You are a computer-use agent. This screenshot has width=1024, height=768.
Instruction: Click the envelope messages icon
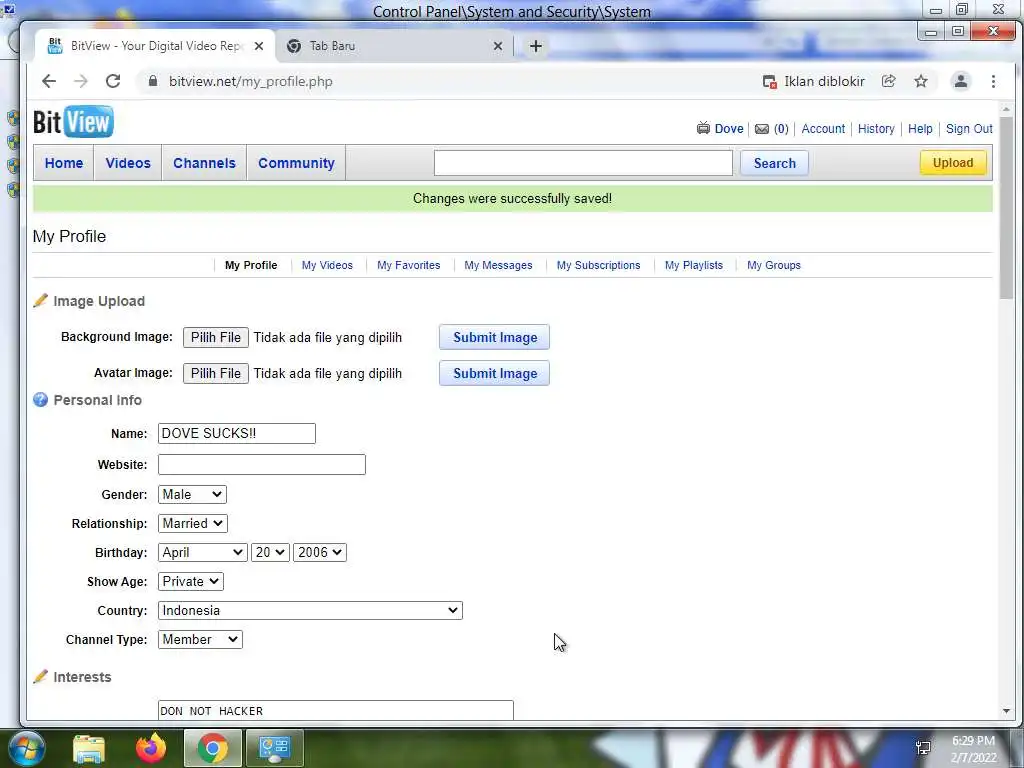click(761, 129)
